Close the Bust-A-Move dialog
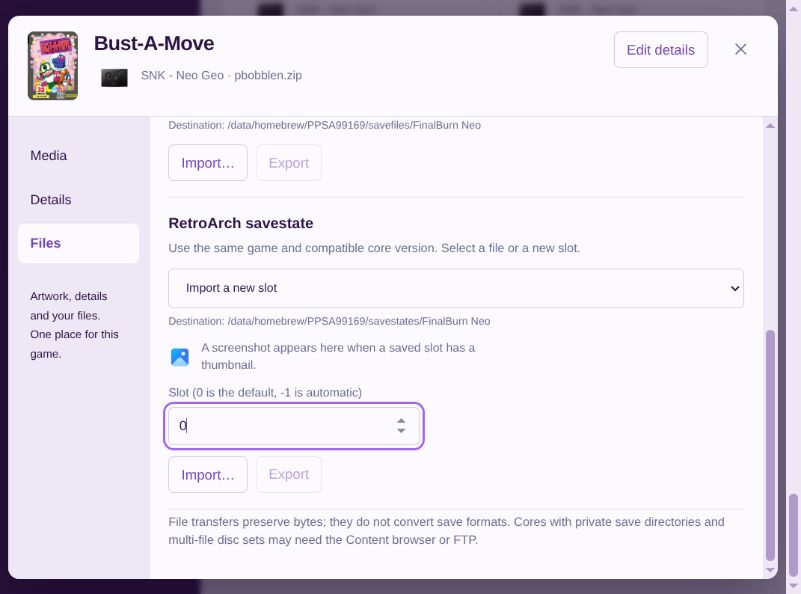This screenshot has width=801, height=594. (x=740, y=50)
